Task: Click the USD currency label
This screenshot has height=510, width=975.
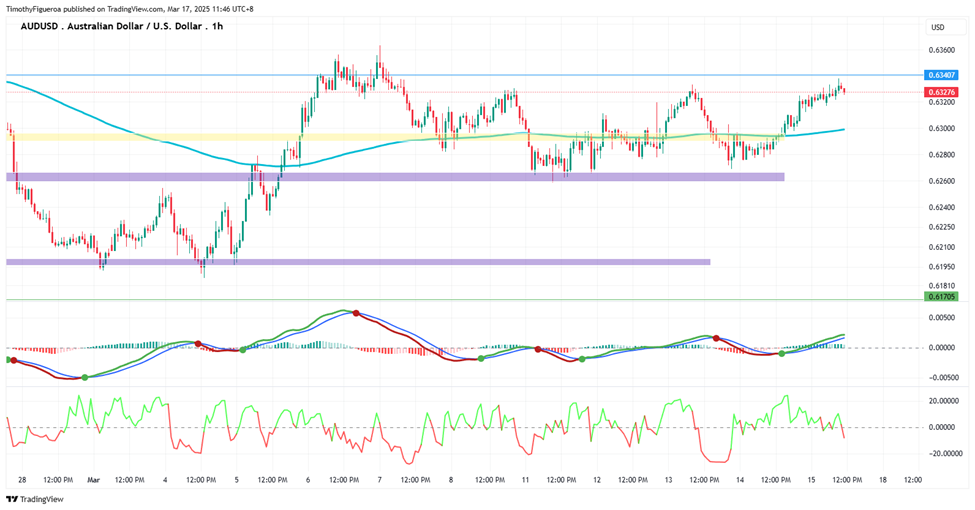Action: tap(938, 27)
